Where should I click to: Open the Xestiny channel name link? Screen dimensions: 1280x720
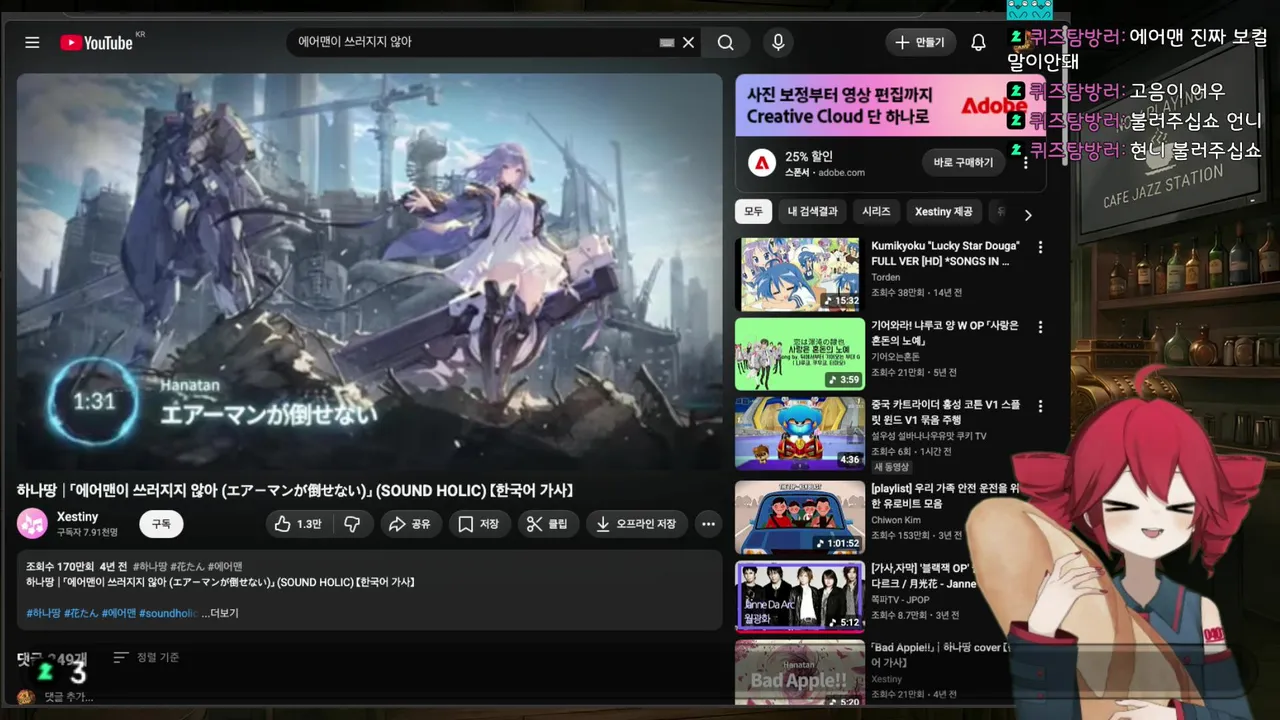tap(77, 516)
